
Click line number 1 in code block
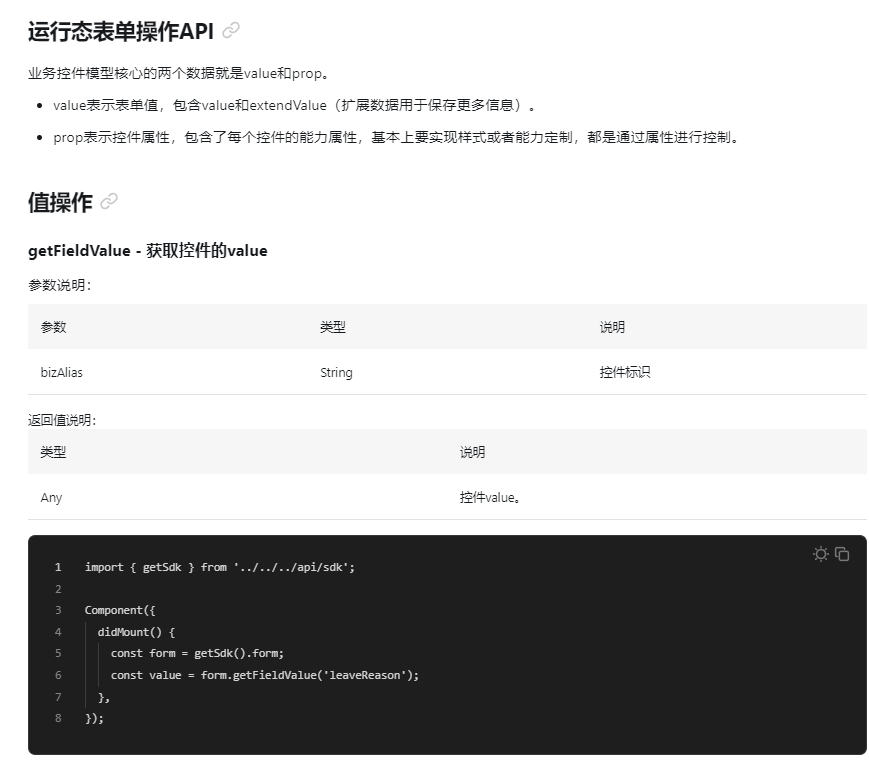click(x=58, y=567)
